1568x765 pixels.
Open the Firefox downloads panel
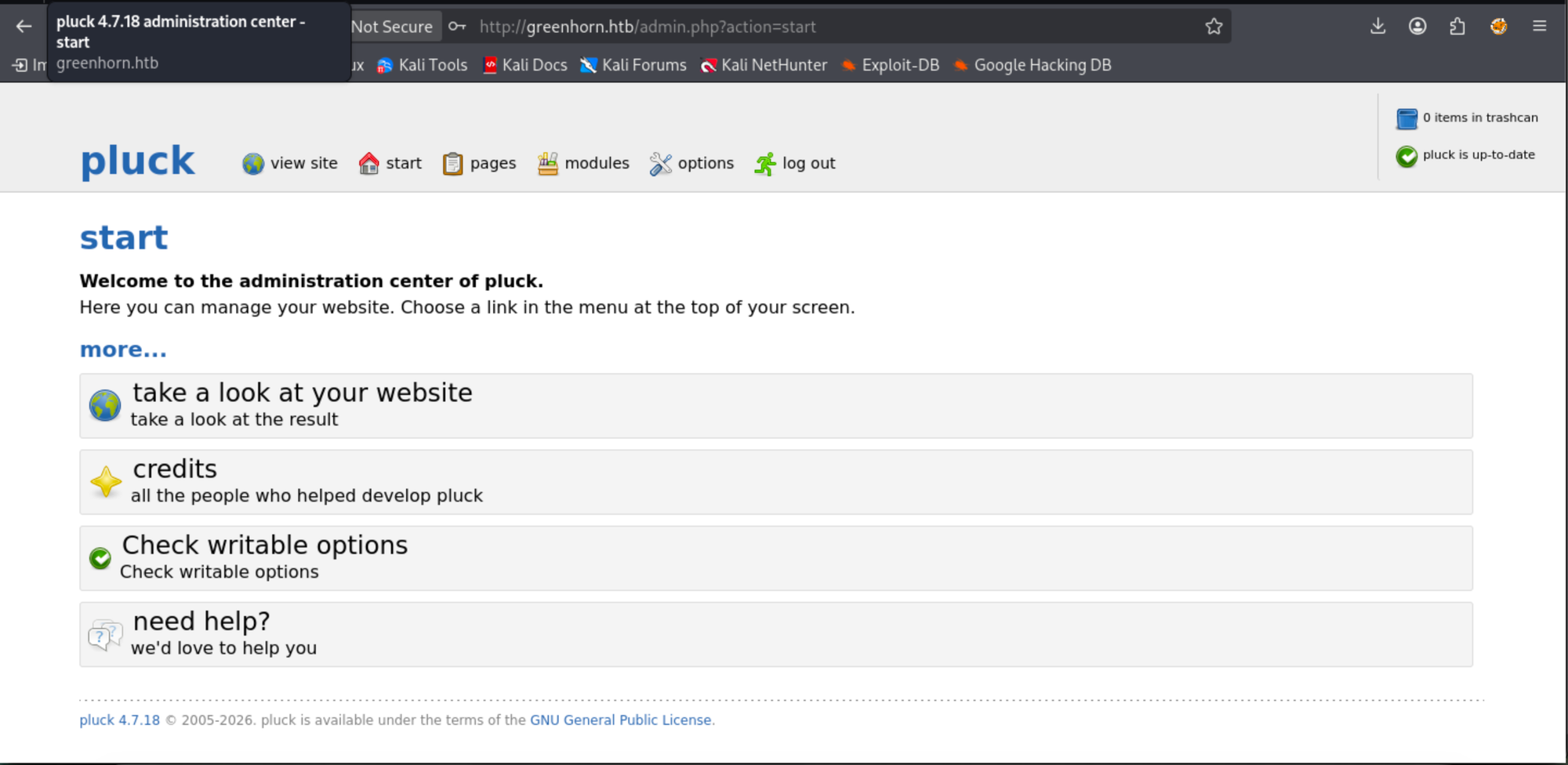click(x=1377, y=27)
